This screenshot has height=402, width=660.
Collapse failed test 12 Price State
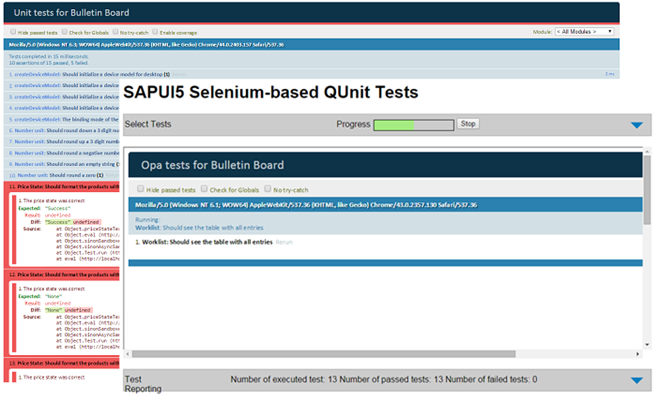tap(60, 274)
